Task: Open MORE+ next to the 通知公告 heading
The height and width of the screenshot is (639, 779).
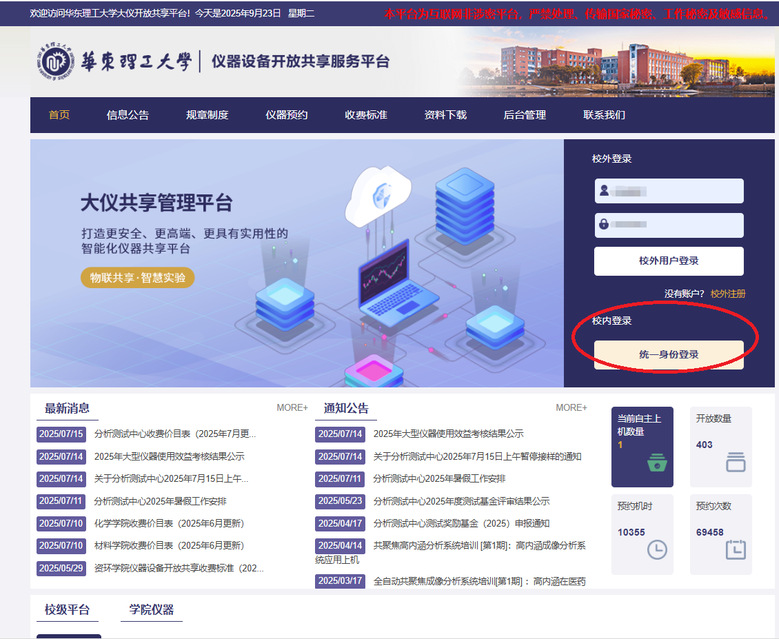Action: 571,408
